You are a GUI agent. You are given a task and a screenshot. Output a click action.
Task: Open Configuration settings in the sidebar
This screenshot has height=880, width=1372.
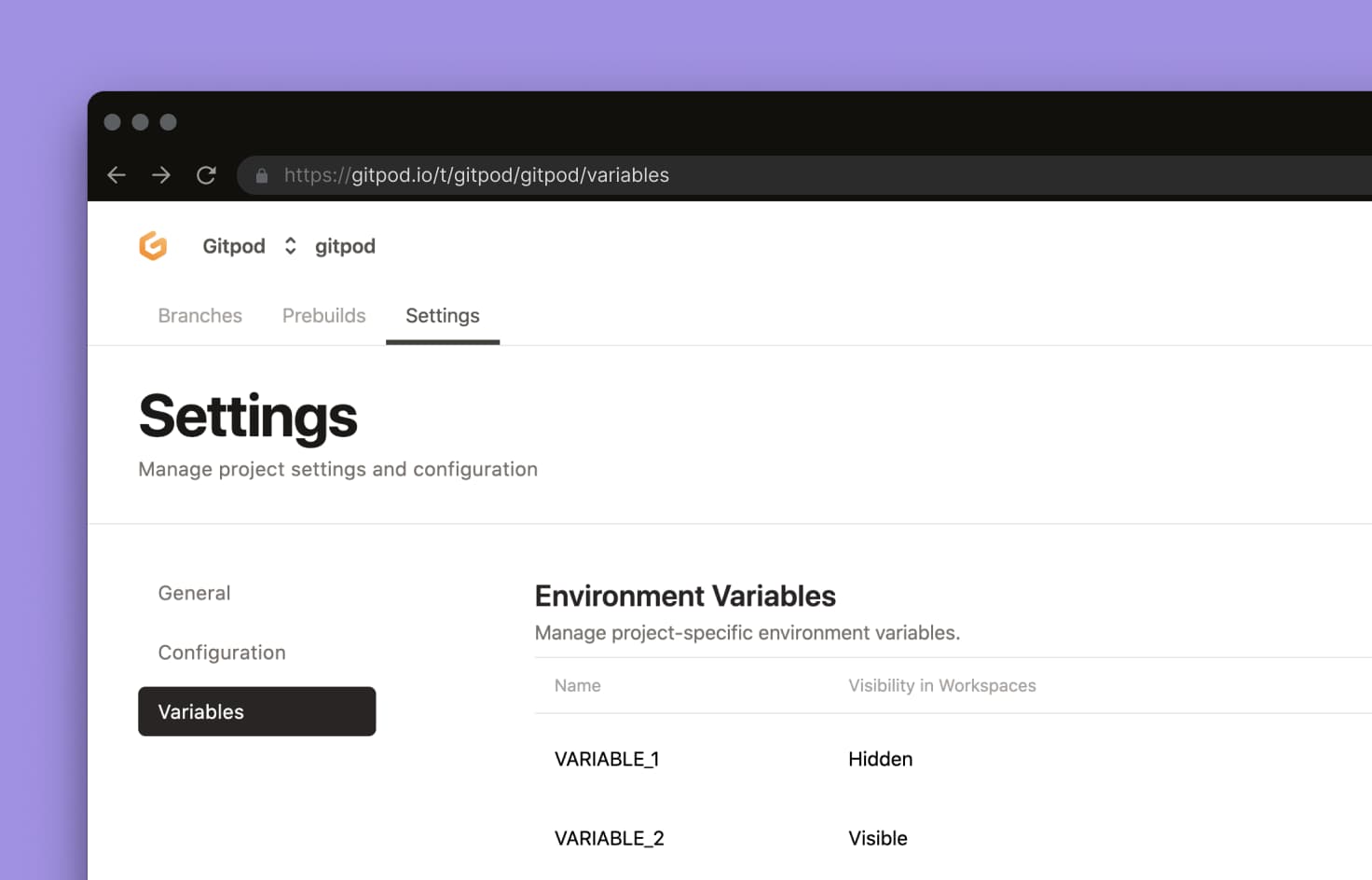(221, 652)
